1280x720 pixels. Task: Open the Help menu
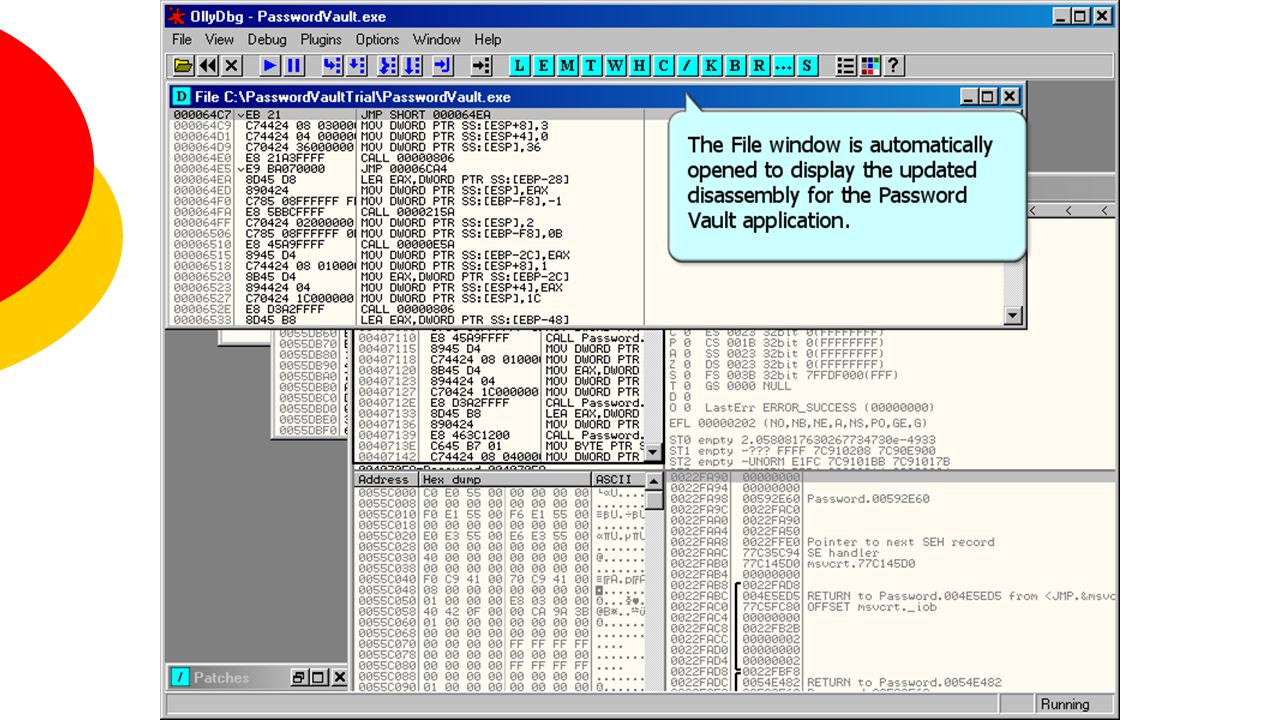click(488, 40)
